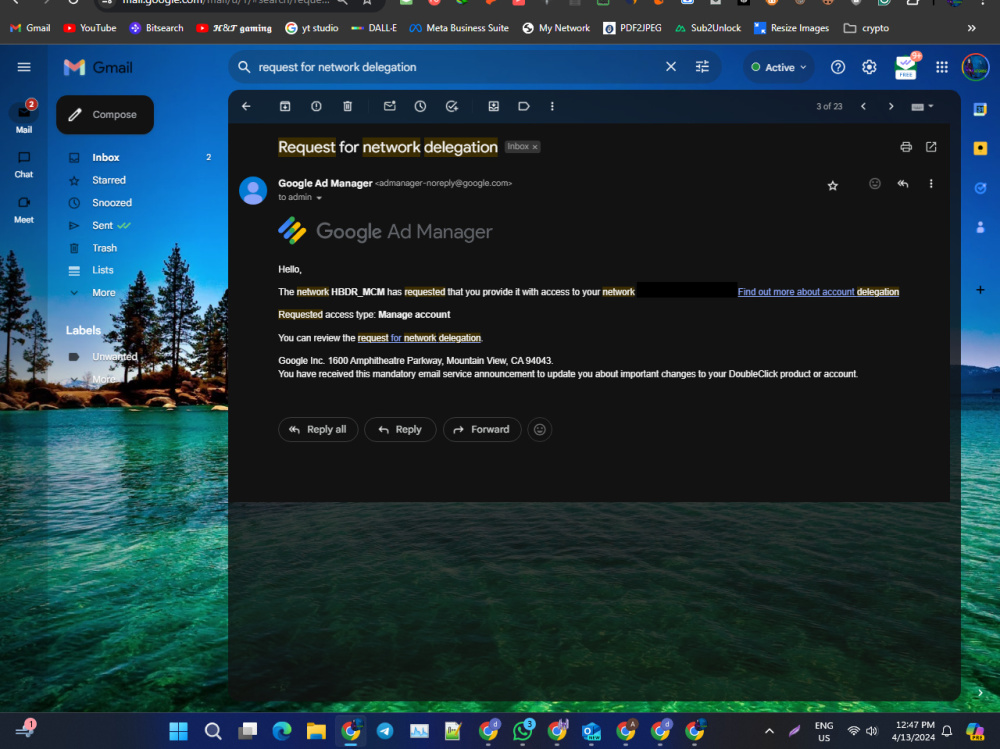Add an emoji reaction to message

(x=875, y=184)
